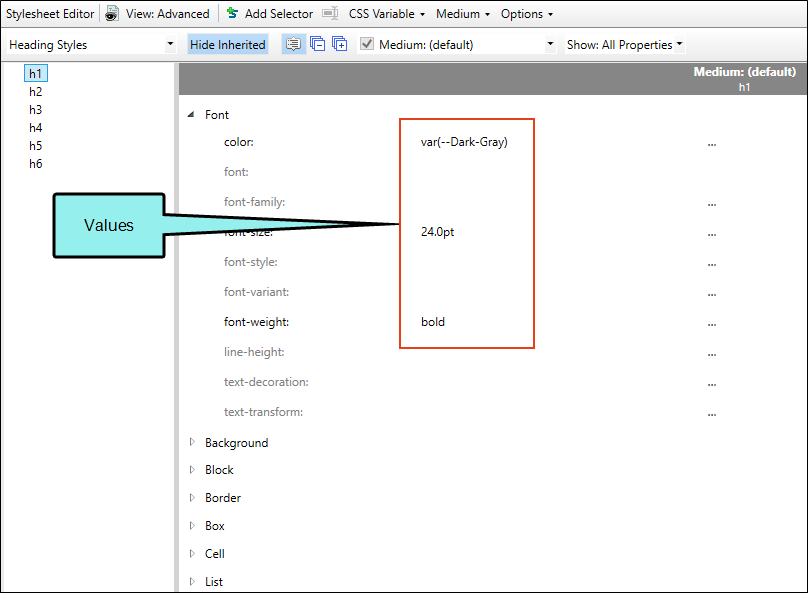Open the Options menu

pyautogui.click(x=527, y=14)
